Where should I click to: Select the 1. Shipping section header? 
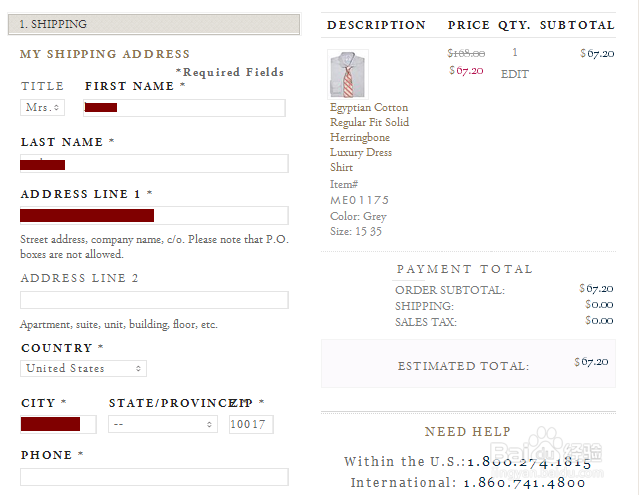click(x=160, y=23)
